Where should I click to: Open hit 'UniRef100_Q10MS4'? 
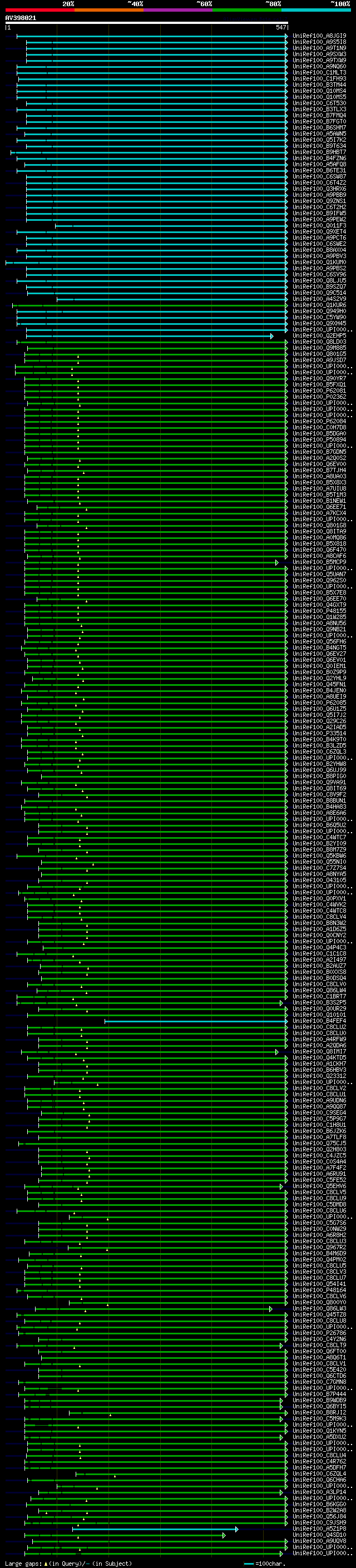(x=319, y=91)
